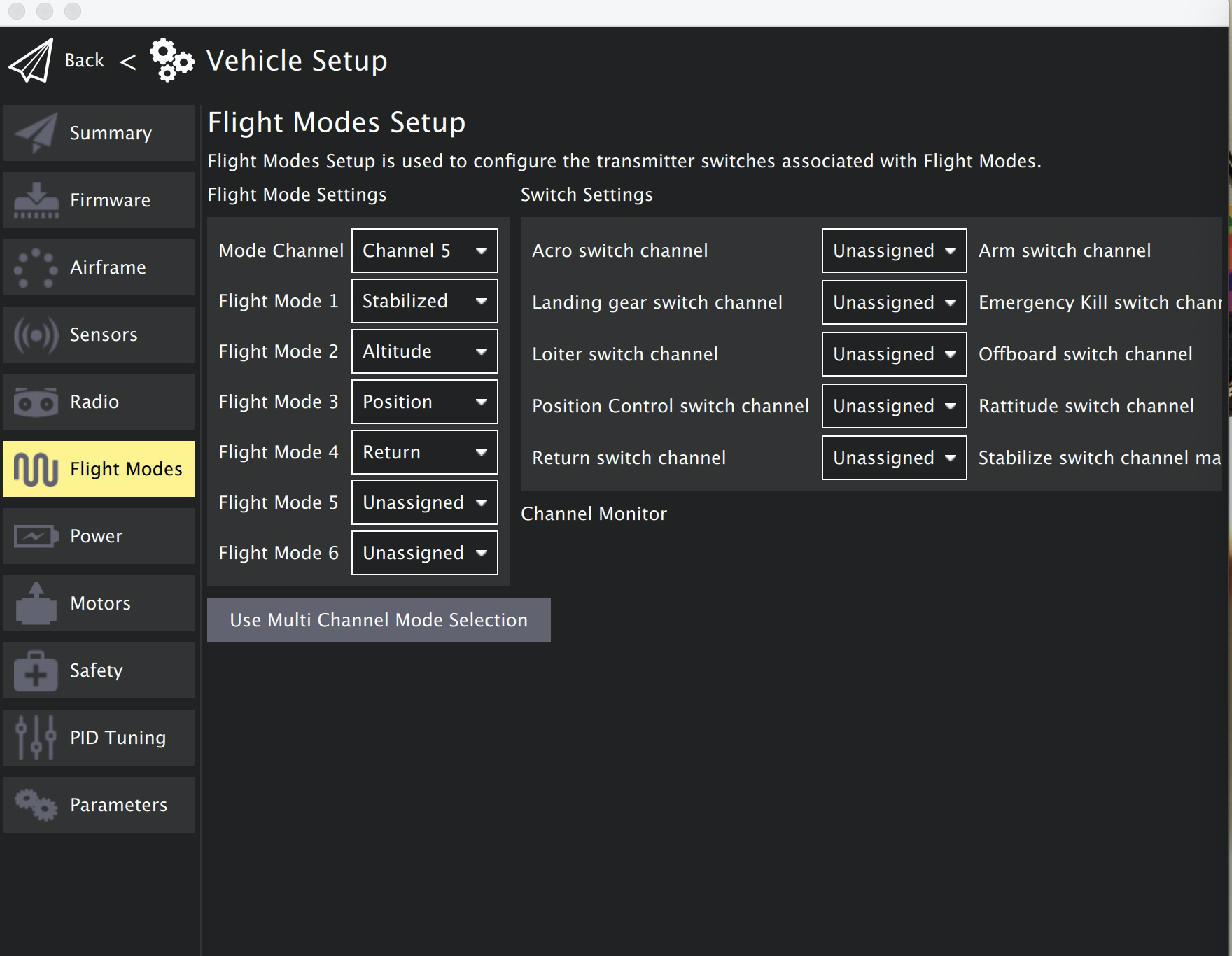Viewport: 1232px width, 956px height.
Task: Open Return switch channel dropdown
Action: point(895,458)
